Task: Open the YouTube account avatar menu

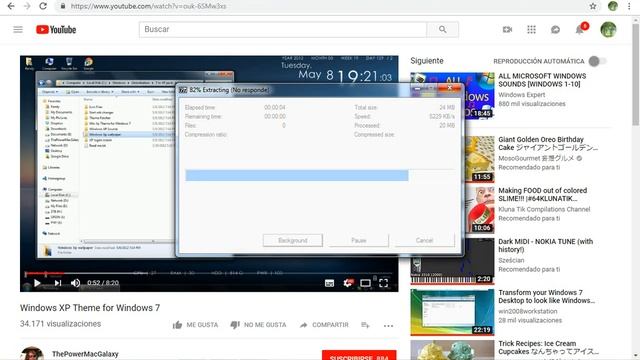Action: (x=608, y=29)
